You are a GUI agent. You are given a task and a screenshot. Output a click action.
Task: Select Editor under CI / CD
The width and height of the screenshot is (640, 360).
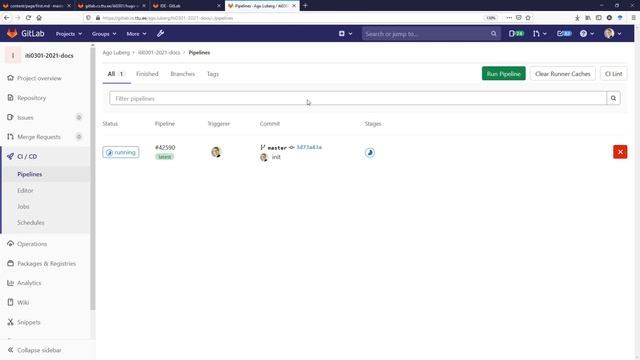coord(25,191)
